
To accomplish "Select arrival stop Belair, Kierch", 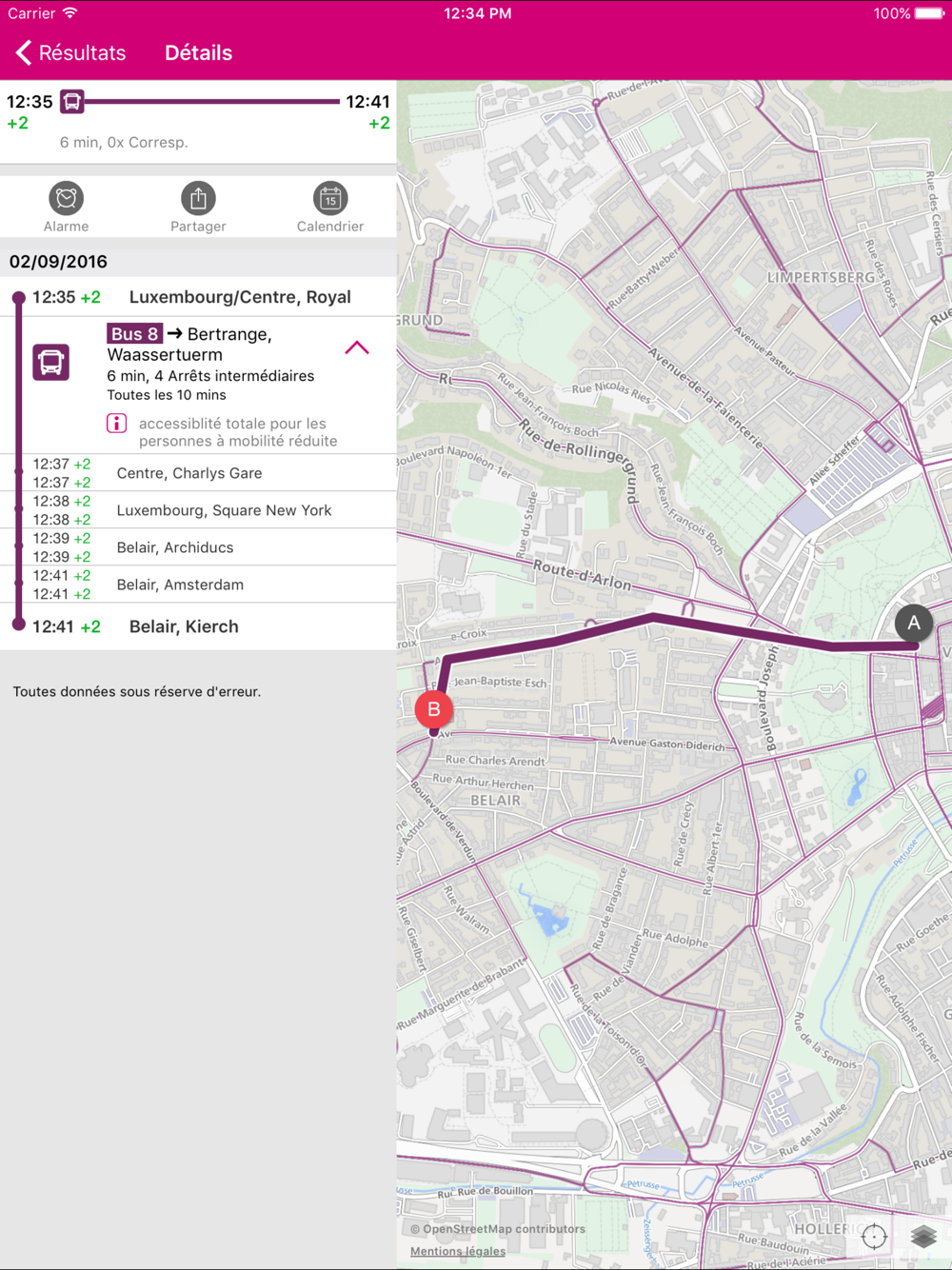I will click(x=184, y=626).
